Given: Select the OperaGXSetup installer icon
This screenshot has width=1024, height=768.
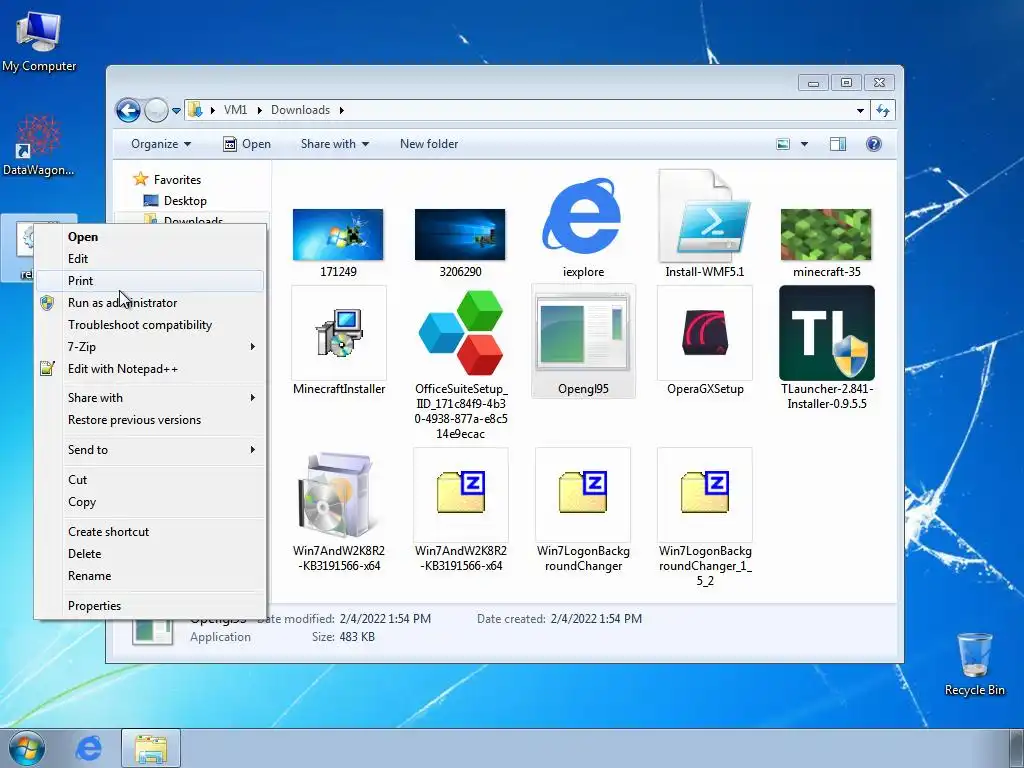Looking at the screenshot, I should 705,332.
